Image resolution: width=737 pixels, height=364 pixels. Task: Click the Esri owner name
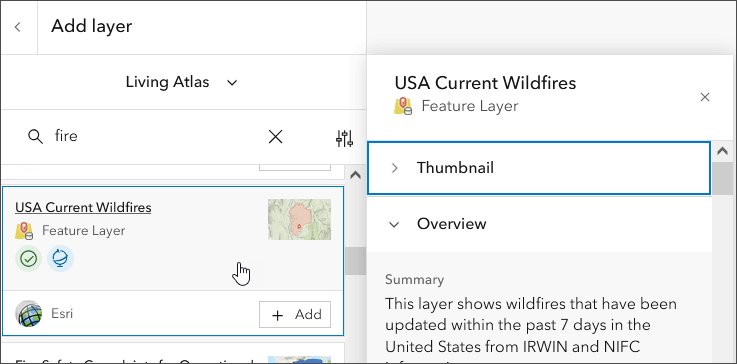click(x=62, y=314)
